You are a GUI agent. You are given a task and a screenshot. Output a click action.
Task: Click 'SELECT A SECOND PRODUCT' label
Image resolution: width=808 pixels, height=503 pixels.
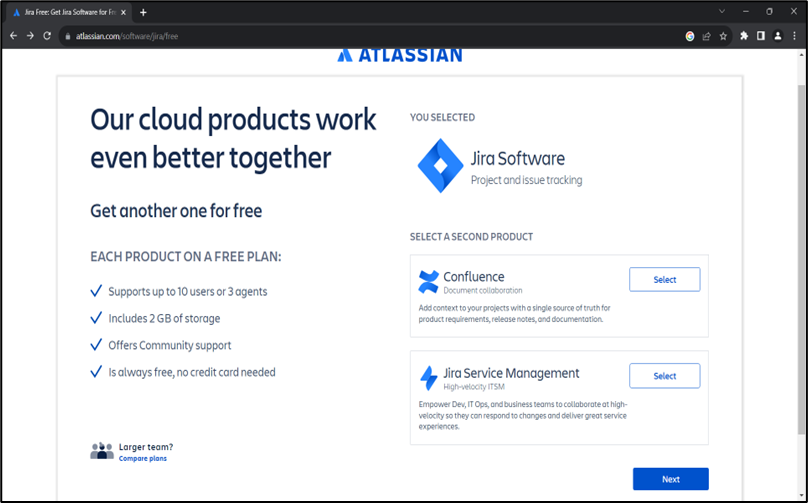point(471,237)
